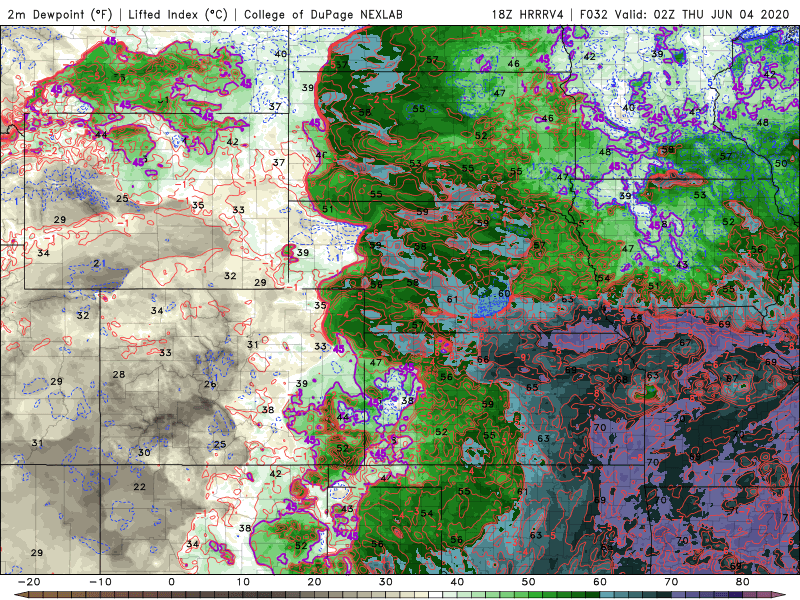Click the "22" dewpoint value on the map

[x=139, y=487]
